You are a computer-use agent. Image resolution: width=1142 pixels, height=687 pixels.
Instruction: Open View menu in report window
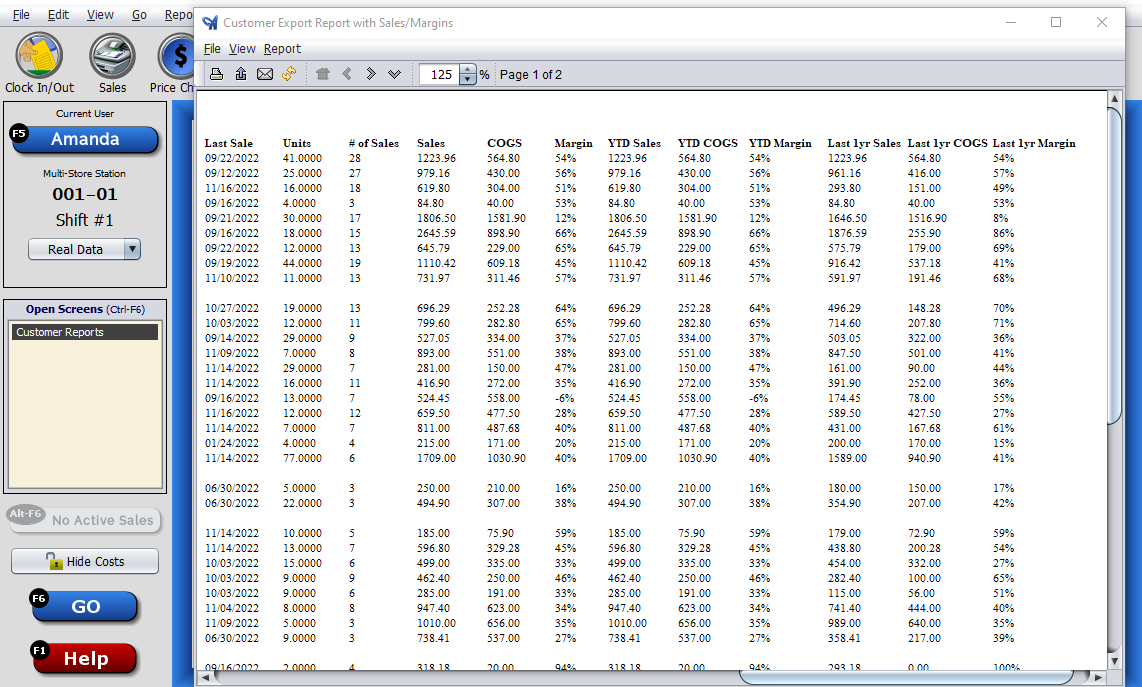[x=242, y=49]
